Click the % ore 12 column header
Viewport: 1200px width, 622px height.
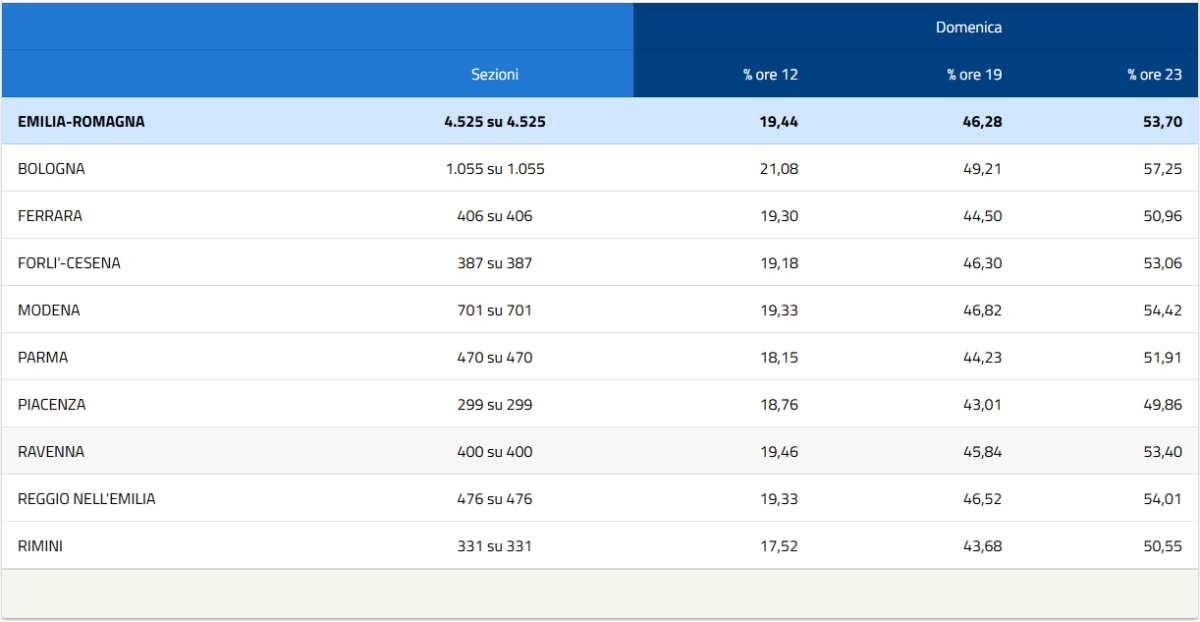point(770,74)
